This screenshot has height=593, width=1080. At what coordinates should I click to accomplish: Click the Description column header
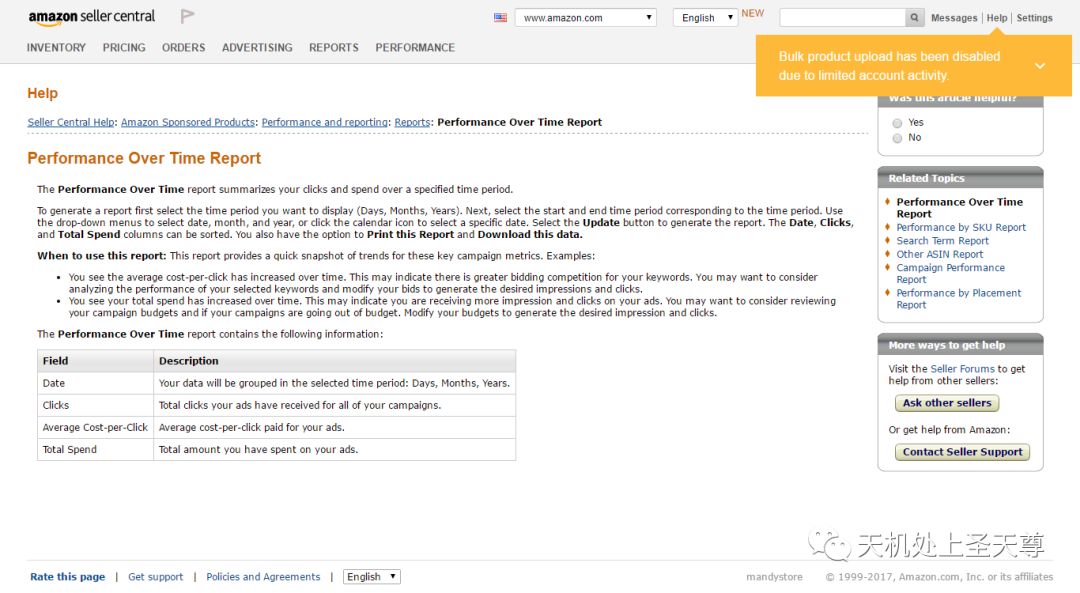pyautogui.click(x=335, y=361)
